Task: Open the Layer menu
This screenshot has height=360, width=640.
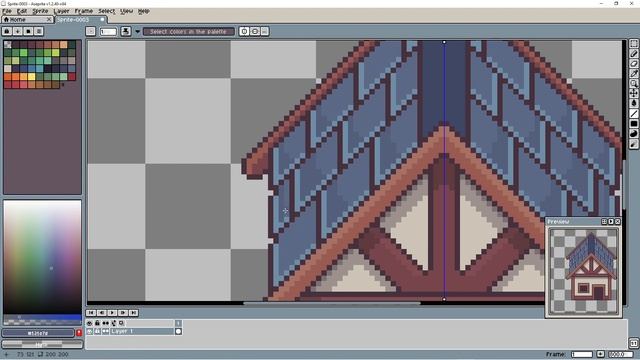Action: click(x=61, y=11)
